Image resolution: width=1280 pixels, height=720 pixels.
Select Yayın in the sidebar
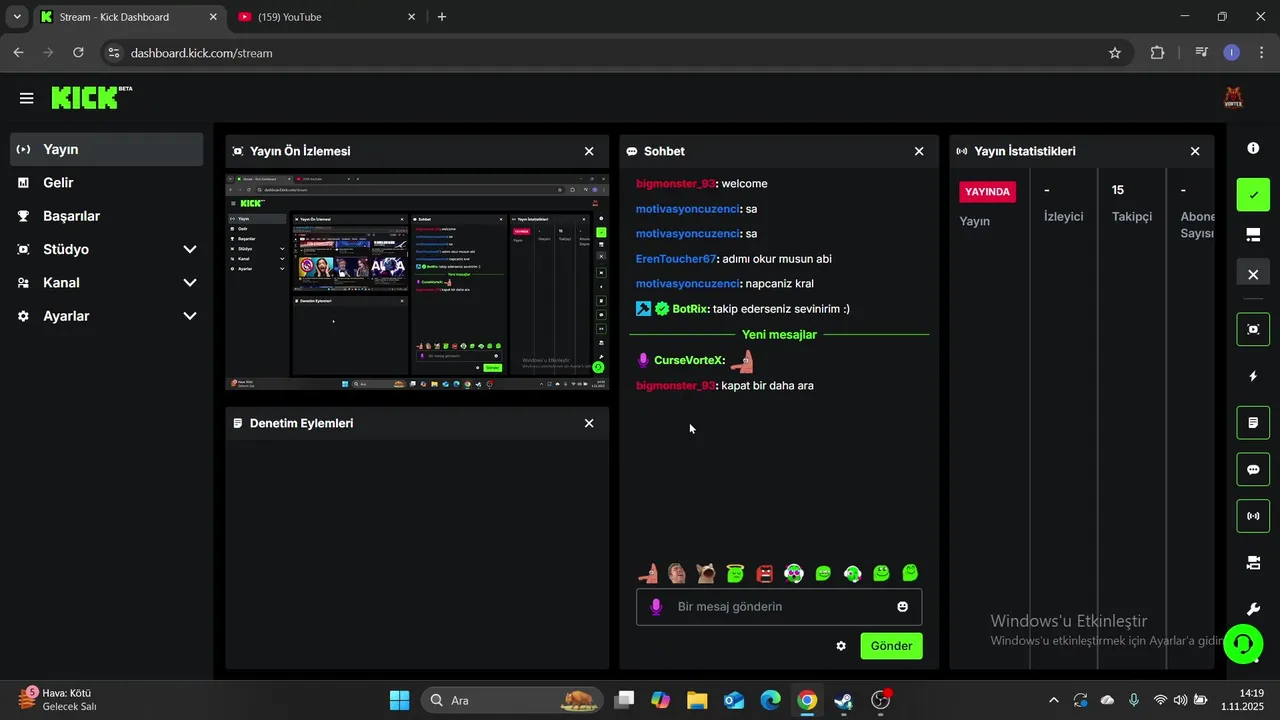point(107,149)
